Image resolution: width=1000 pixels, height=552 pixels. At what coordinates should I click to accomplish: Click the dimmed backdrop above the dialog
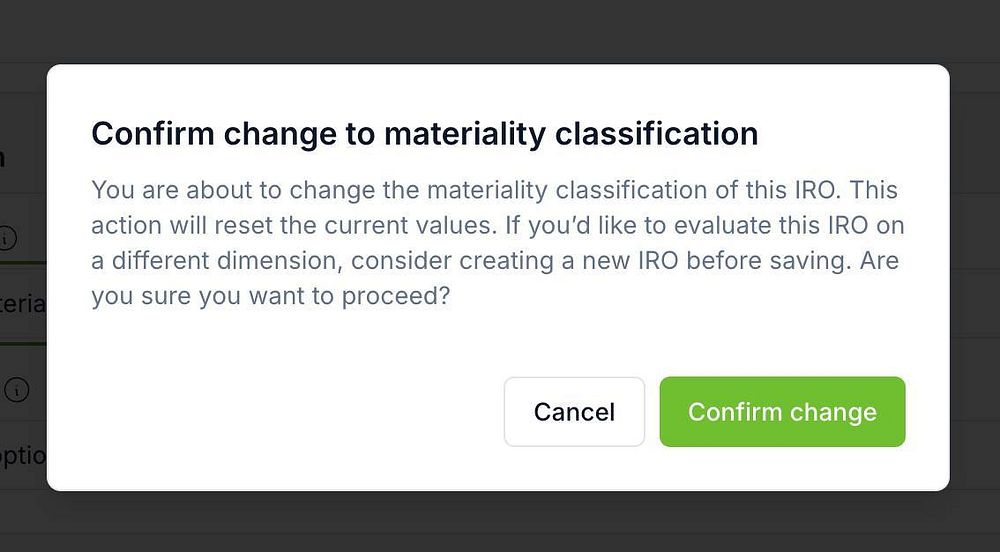(x=500, y=30)
